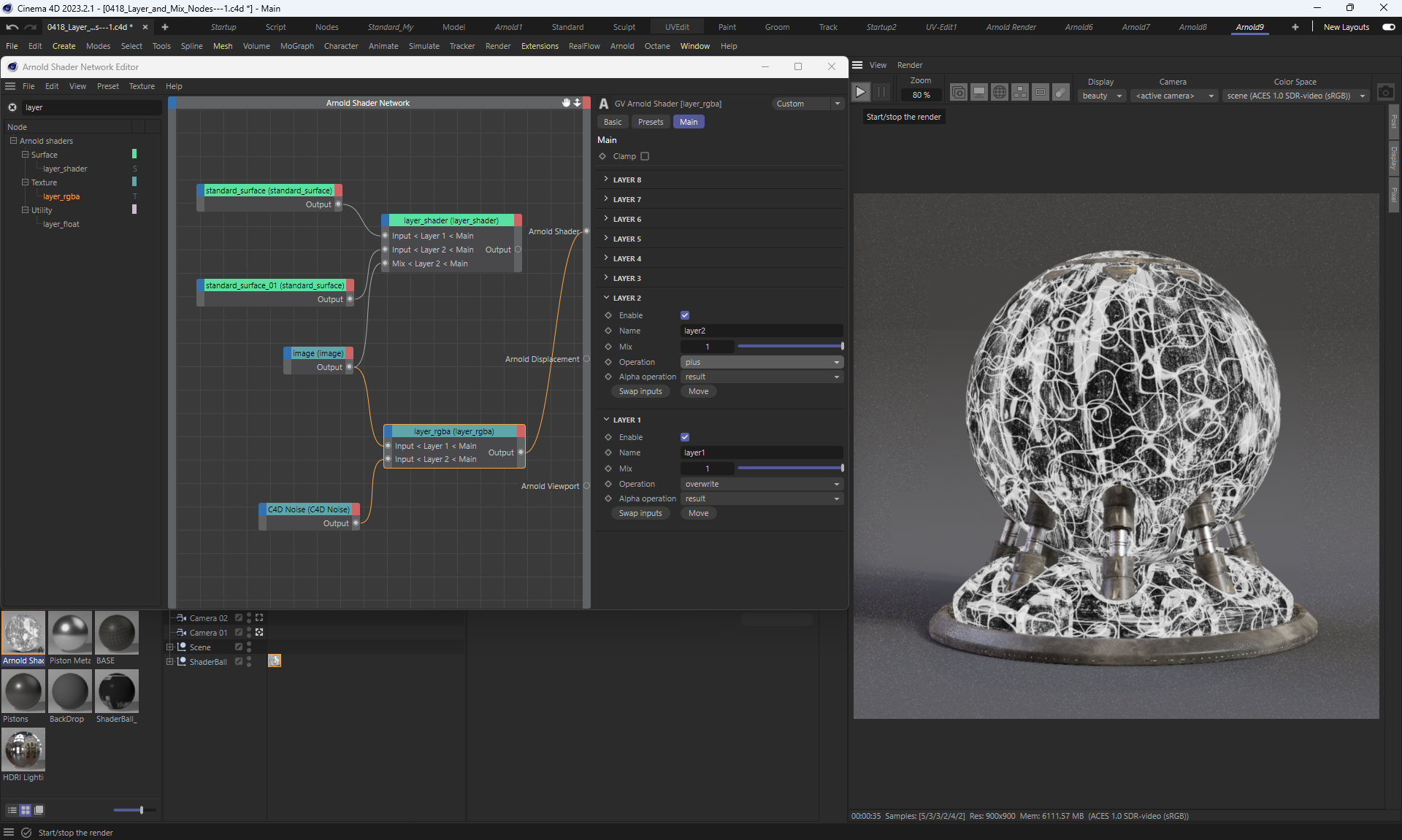Click the pause render icon
This screenshot has width=1402, height=840.
coord(881,92)
